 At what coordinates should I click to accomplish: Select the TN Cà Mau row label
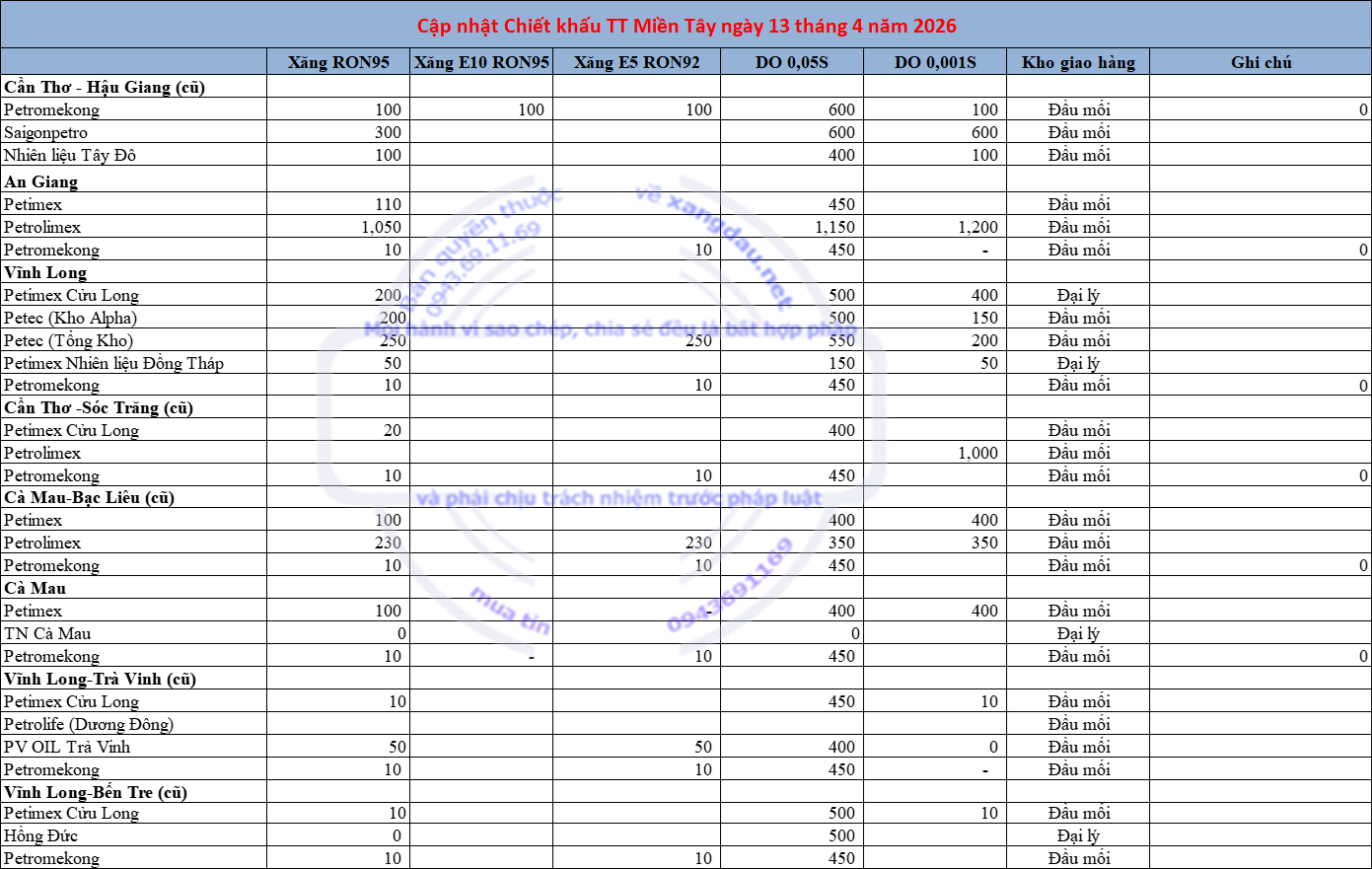pyautogui.click(x=47, y=633)
